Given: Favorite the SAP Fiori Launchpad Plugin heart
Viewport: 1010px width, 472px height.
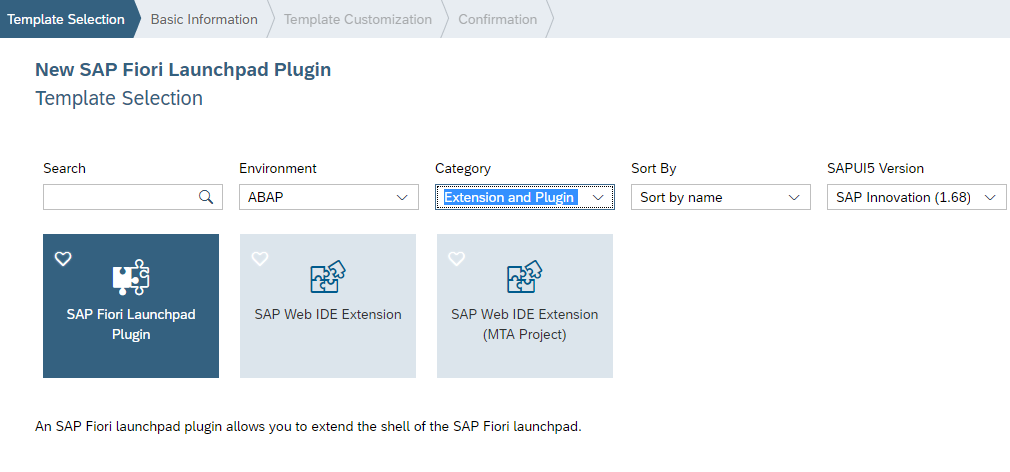Looking at the screenshot, I should 62,259.
